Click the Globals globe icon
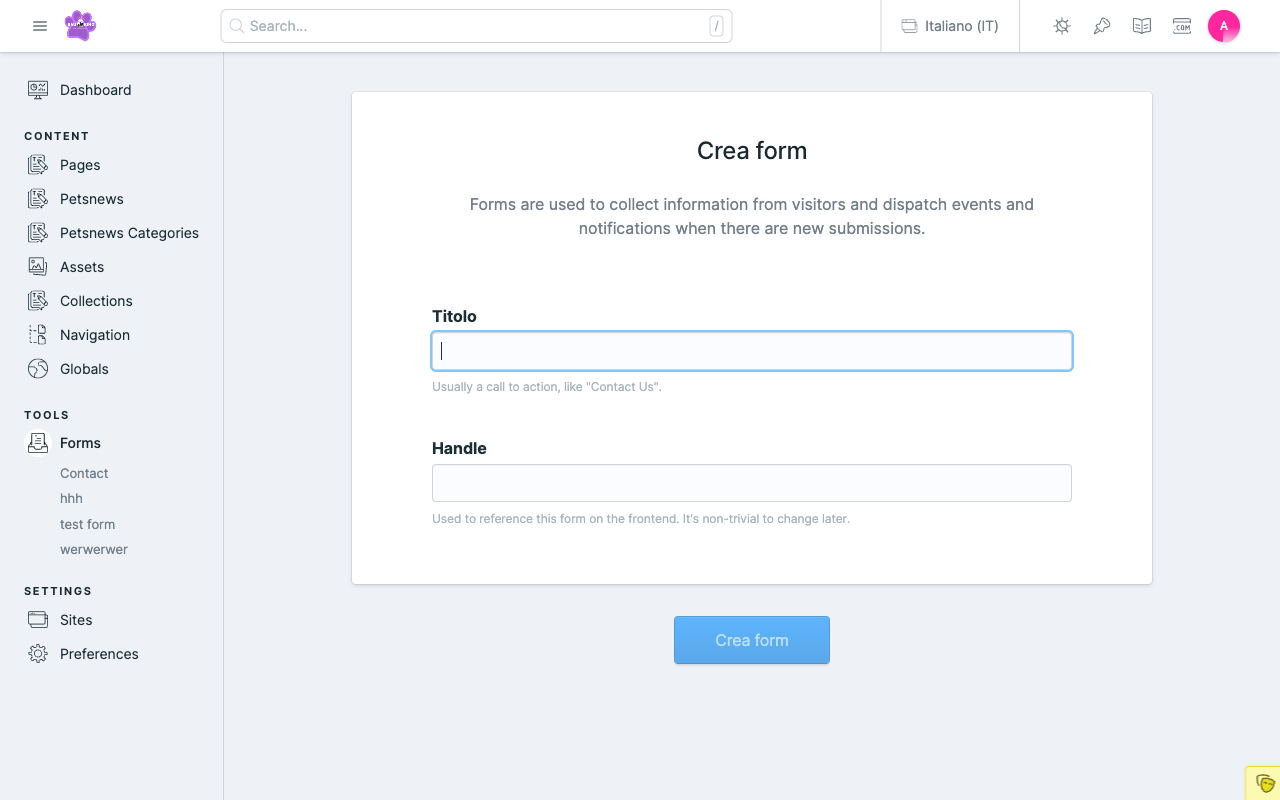The image size is (1280, 800). pos(38,369)
